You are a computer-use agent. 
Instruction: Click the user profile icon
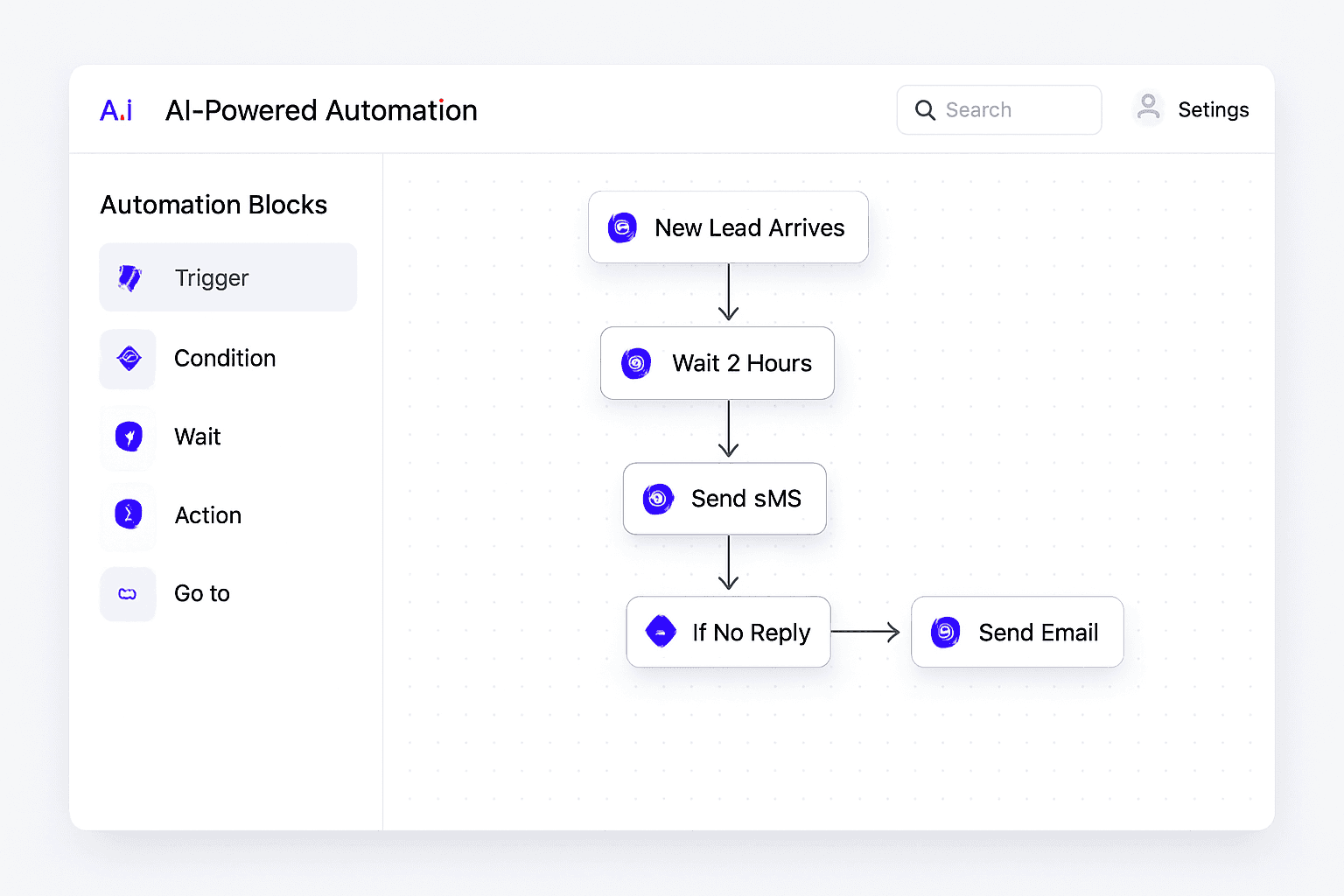pyautogui.click(x=1148, y=108)
